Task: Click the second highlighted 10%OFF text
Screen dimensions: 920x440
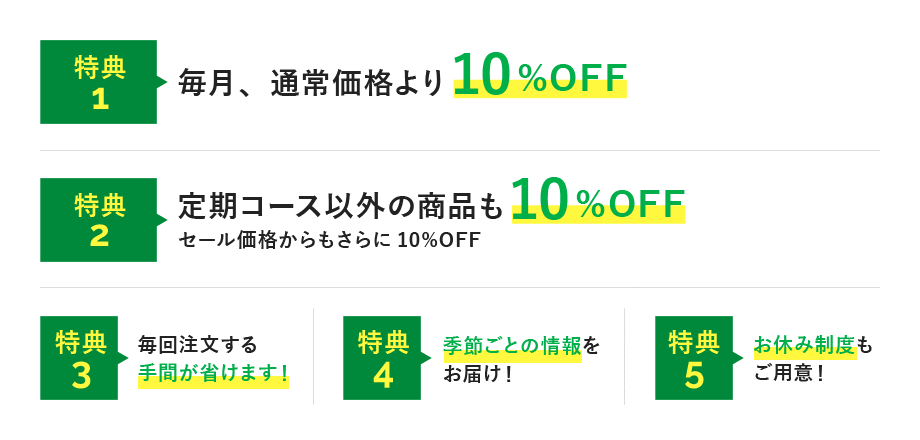Action: (598, 202)
